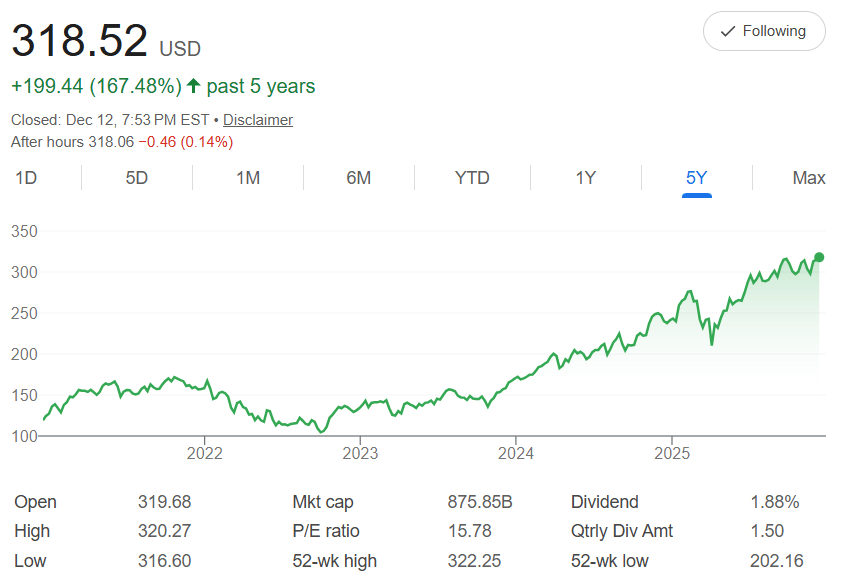
Task: Show the Max time range
Action: click(x=808, y=178)
